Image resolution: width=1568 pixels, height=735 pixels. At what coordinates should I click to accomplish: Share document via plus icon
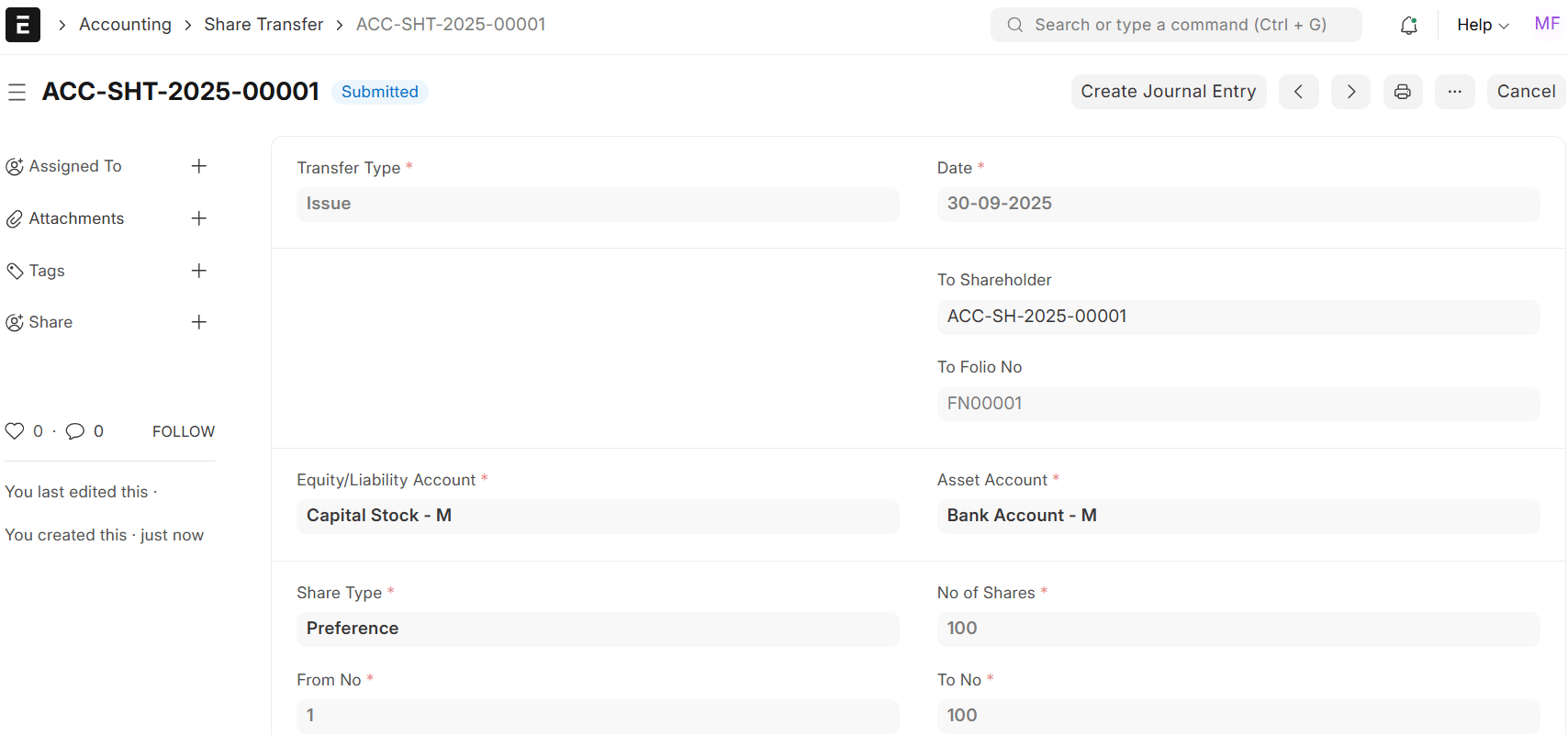(x=198, y=322)
